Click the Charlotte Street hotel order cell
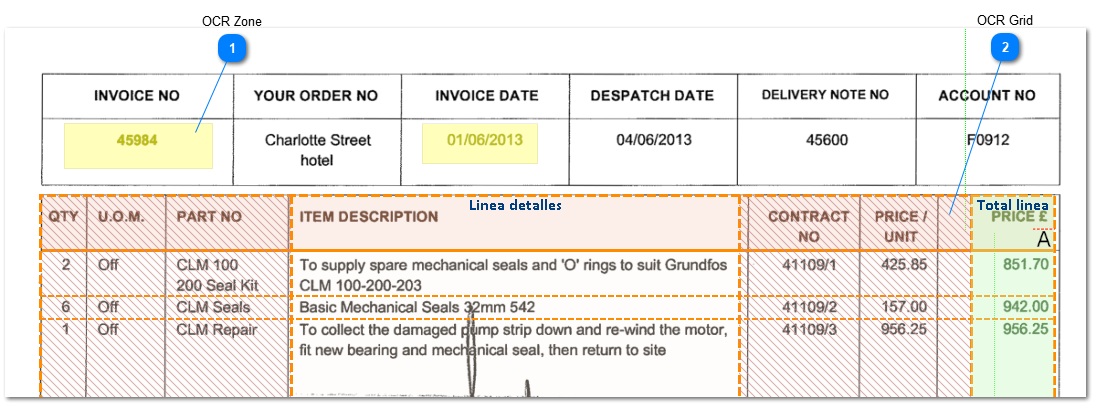Screen dimensions: 1095x418 pyautogui.click(x=317, y=149)
